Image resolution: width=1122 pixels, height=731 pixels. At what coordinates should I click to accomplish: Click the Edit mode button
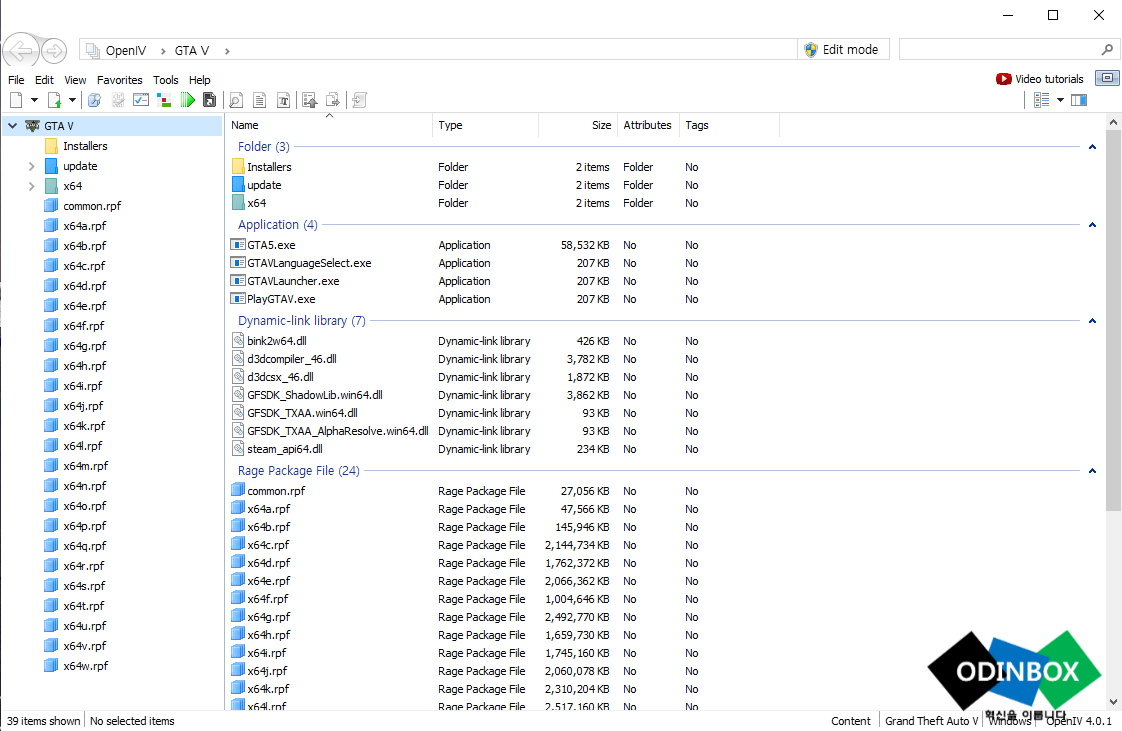[842, 49]
